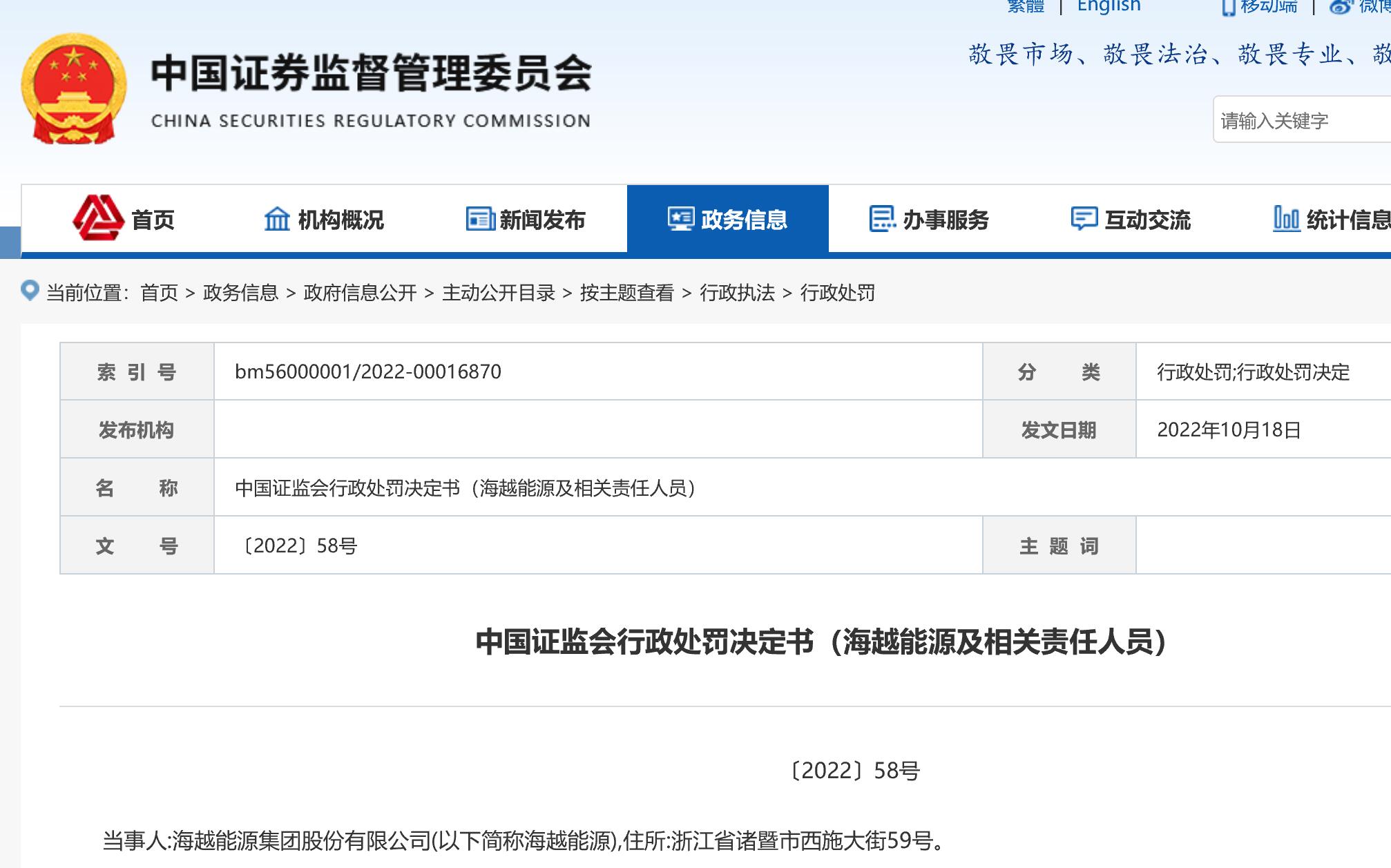The image size is (1391, 868).
Task: Click the news release newspaper icon
Action: (479, 219)
